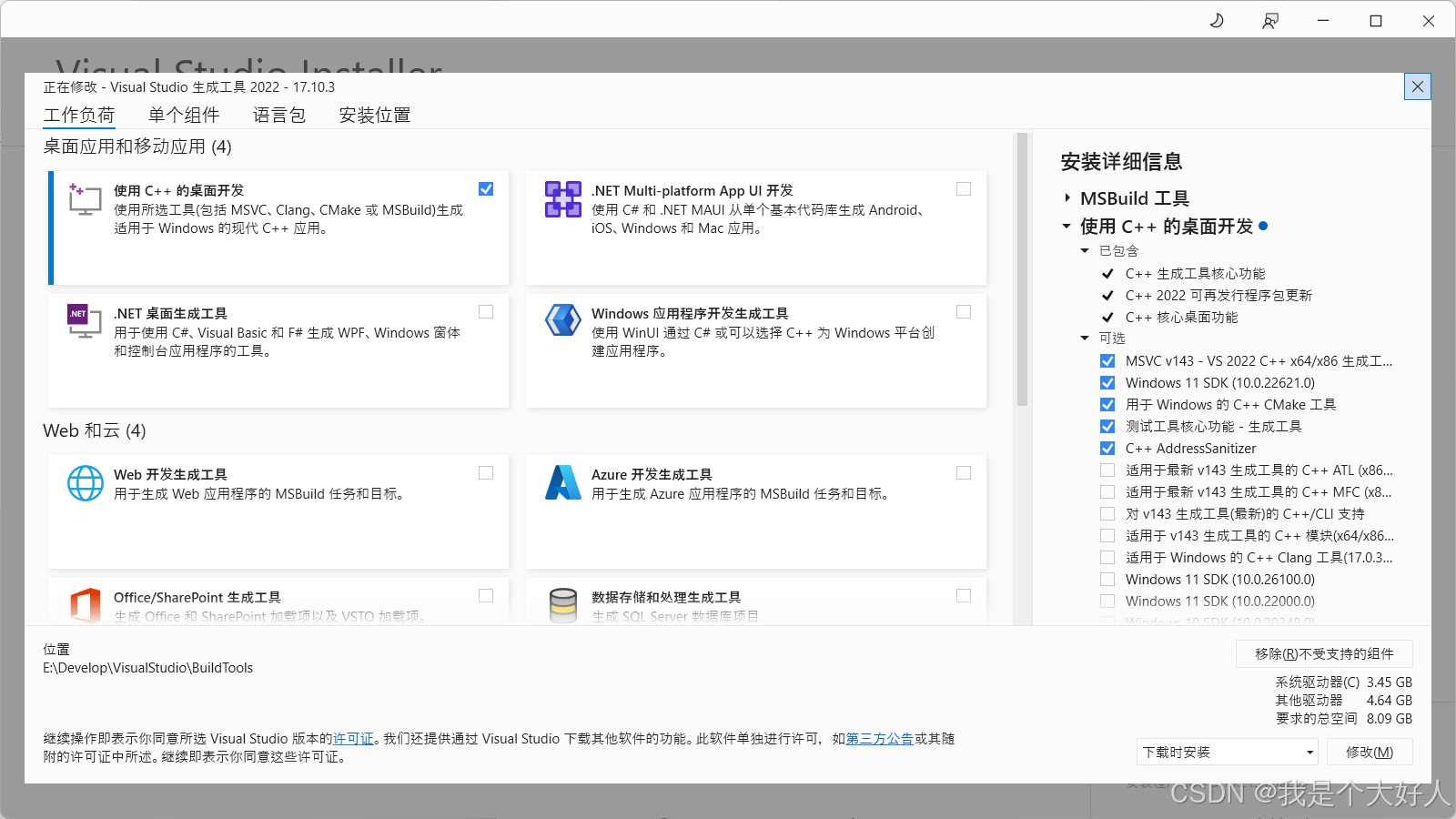Enable C++/CLI 支持 for v143
The width and height of the screenshot is (1456, 819).
click(1107, 514)
